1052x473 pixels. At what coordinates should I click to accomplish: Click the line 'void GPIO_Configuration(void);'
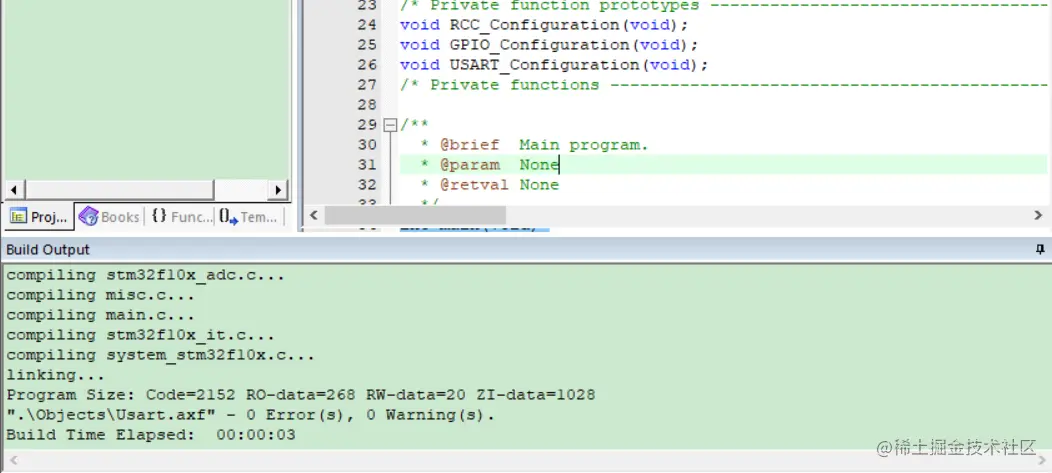point(549,45)
